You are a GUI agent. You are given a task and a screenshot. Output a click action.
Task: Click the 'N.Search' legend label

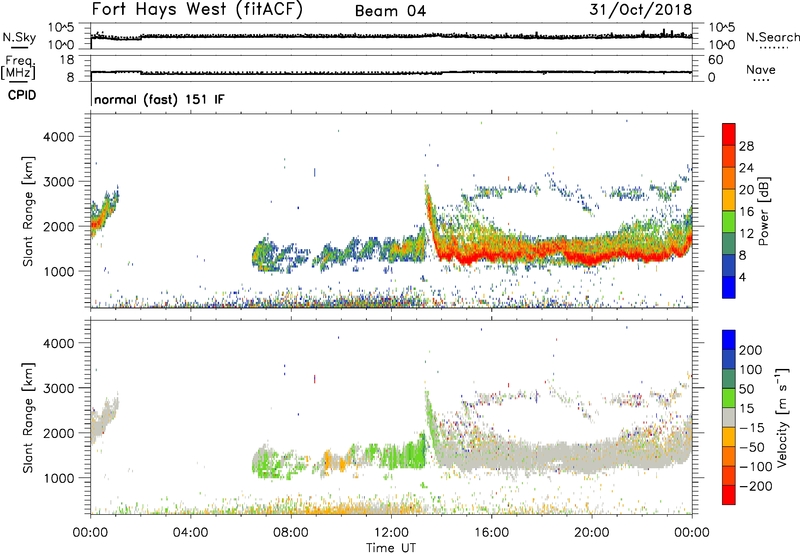772,37
